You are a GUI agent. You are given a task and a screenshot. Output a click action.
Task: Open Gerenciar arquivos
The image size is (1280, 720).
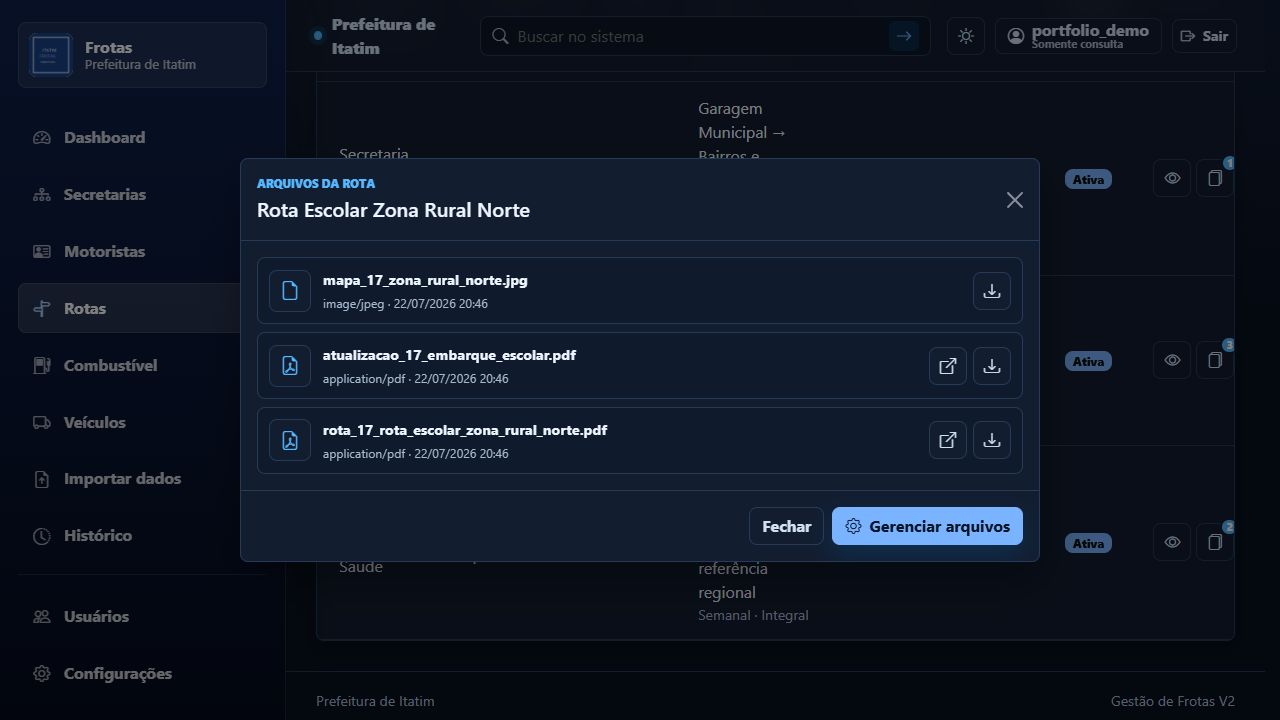coord(927,526)
